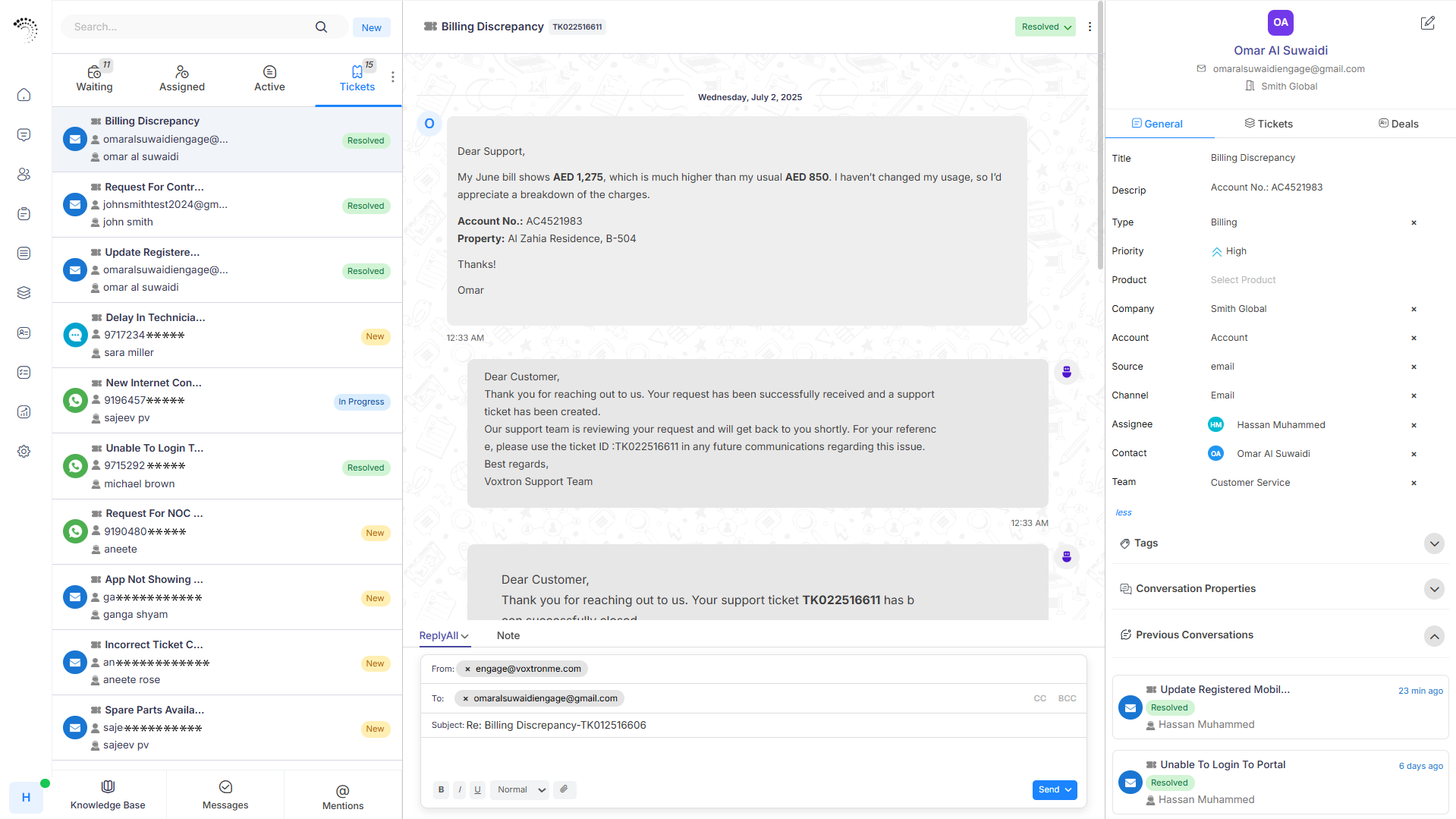Open the Normal text style dropdown
Viewport: 1456px width, 819px height.
[520, 789]
